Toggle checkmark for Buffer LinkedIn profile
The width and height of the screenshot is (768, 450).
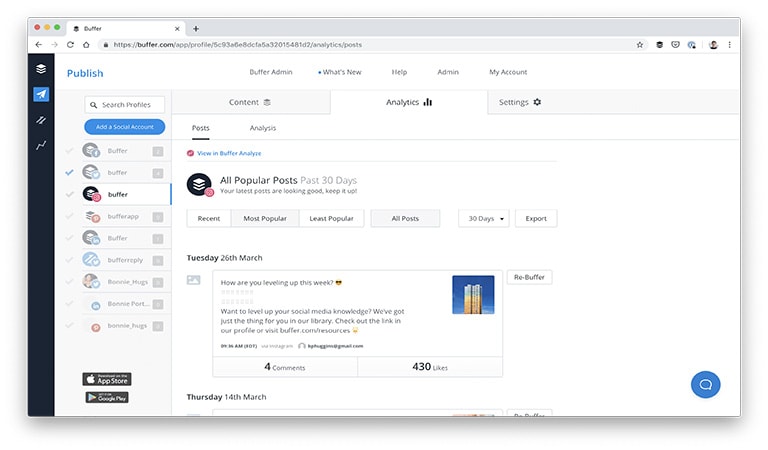70,238
